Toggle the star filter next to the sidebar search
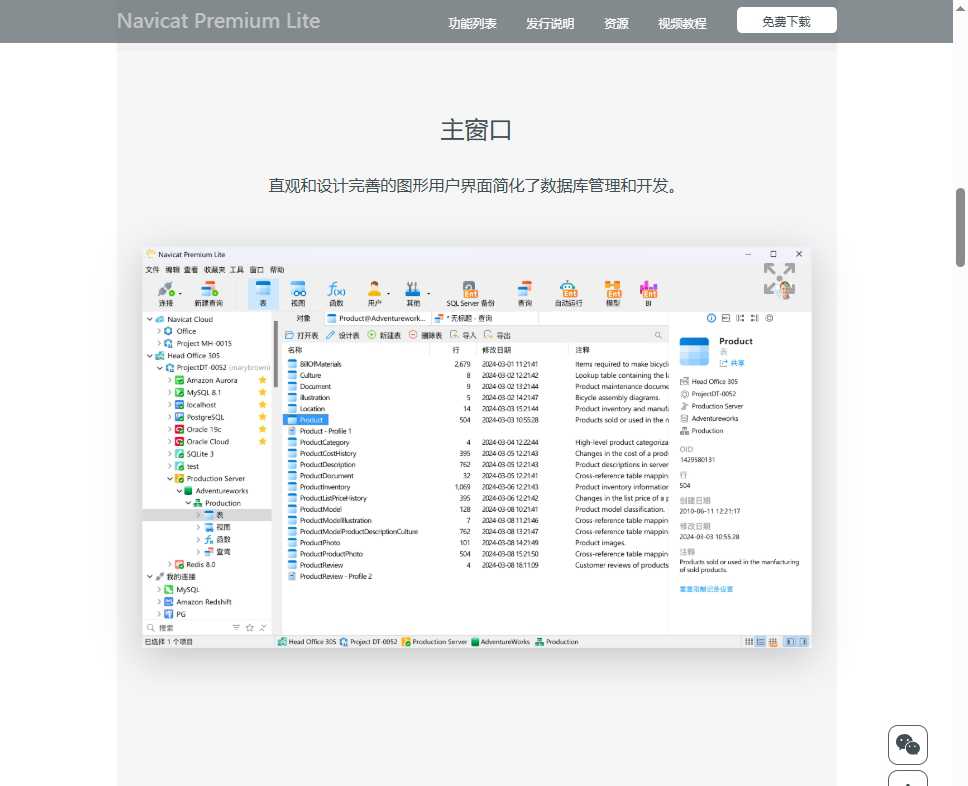The image size is (968, 786). pyautogui.click(x=249, y=627)
